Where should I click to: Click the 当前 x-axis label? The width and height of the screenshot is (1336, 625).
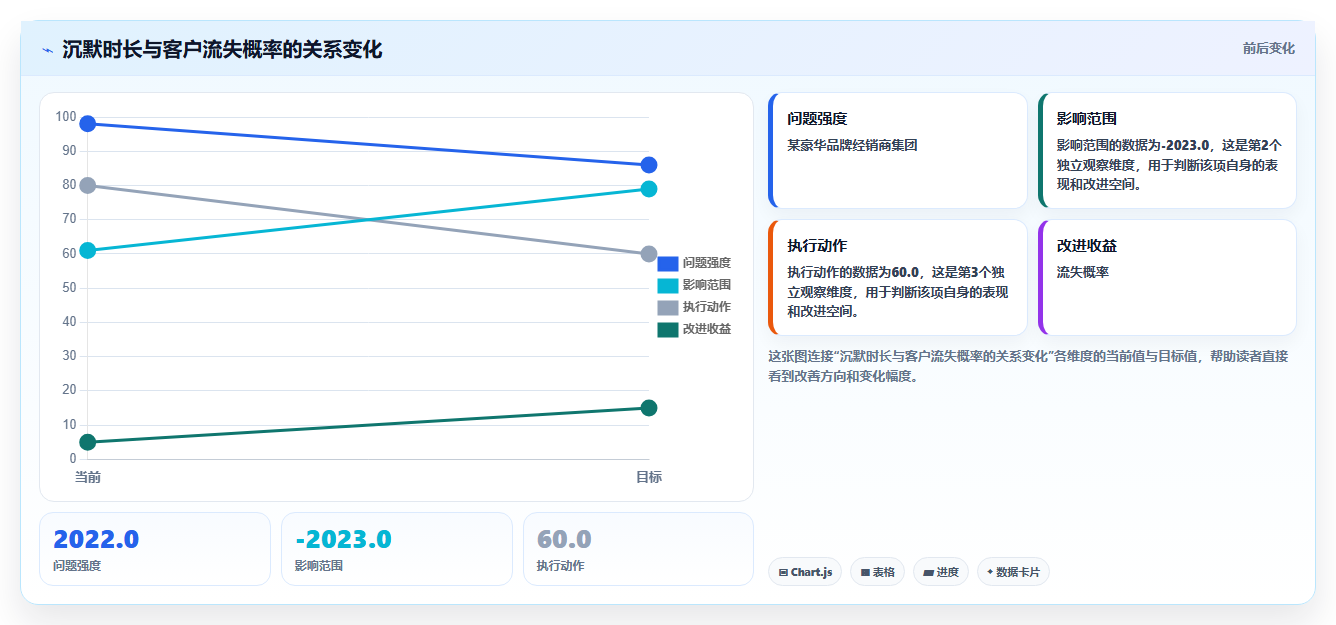(x=88, y=478)
